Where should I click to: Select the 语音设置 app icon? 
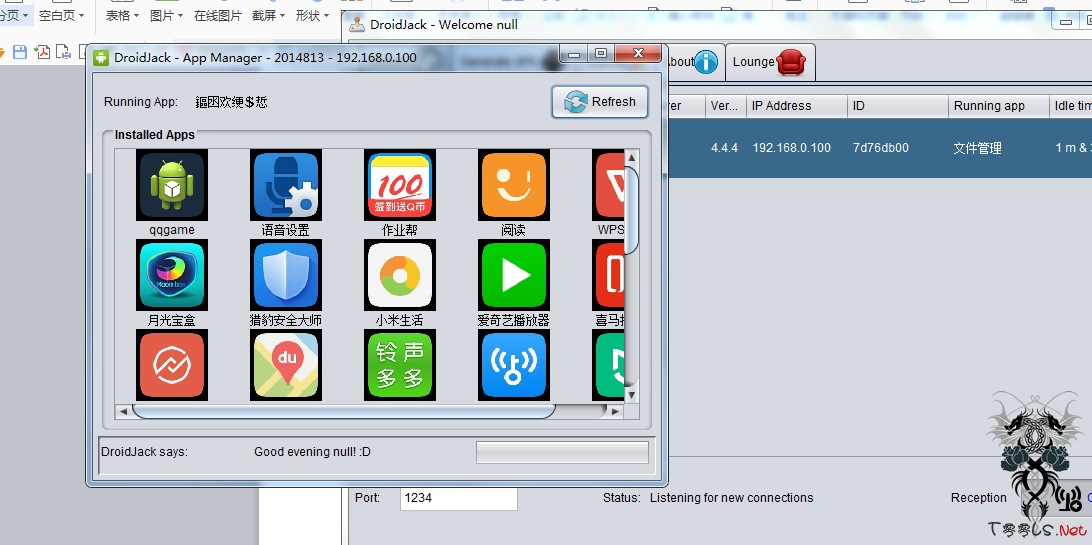[286, 185]
